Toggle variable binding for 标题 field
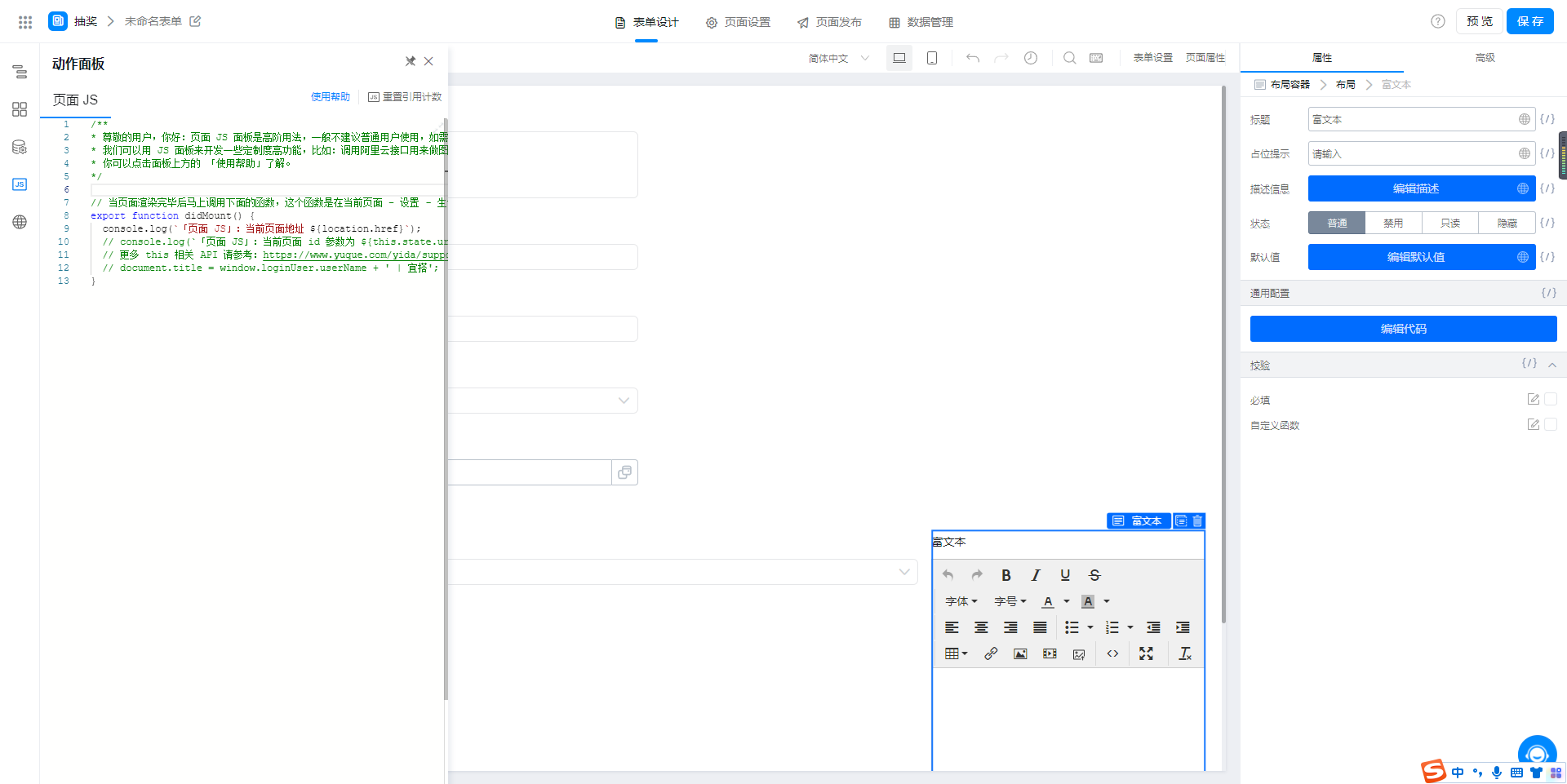The width and height of the screenshot is (1567, 784). (1547, 119)
